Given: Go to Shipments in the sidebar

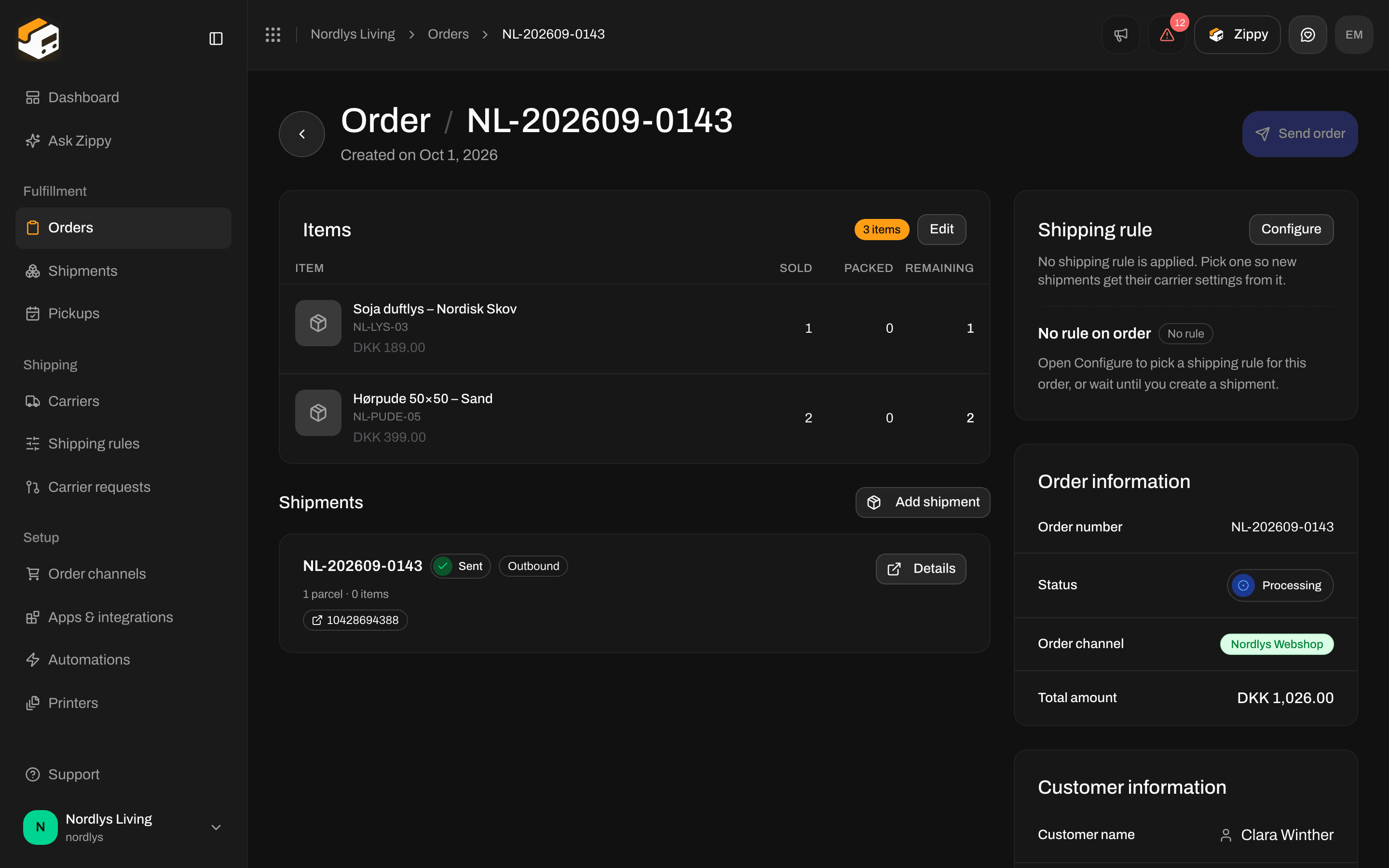Looking at the screenshot, I should tap(123, 271).
